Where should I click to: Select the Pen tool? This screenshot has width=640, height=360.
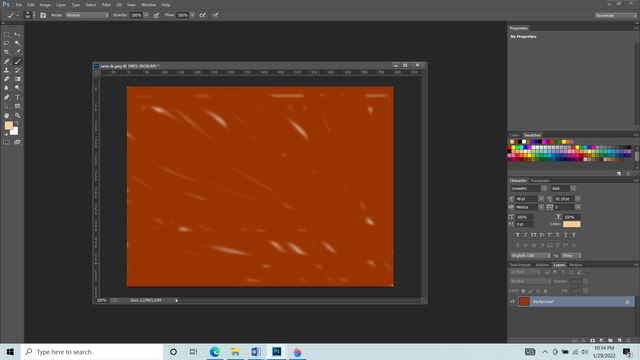7,97
